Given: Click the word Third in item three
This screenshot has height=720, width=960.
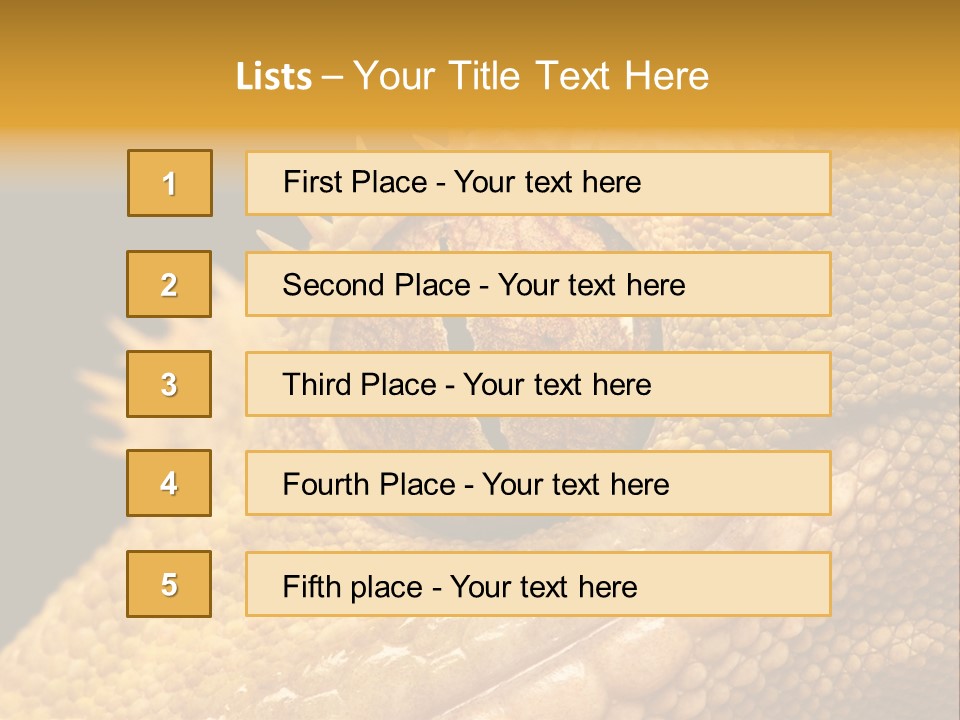Looking at the screenshot, I should click(314, 385).
